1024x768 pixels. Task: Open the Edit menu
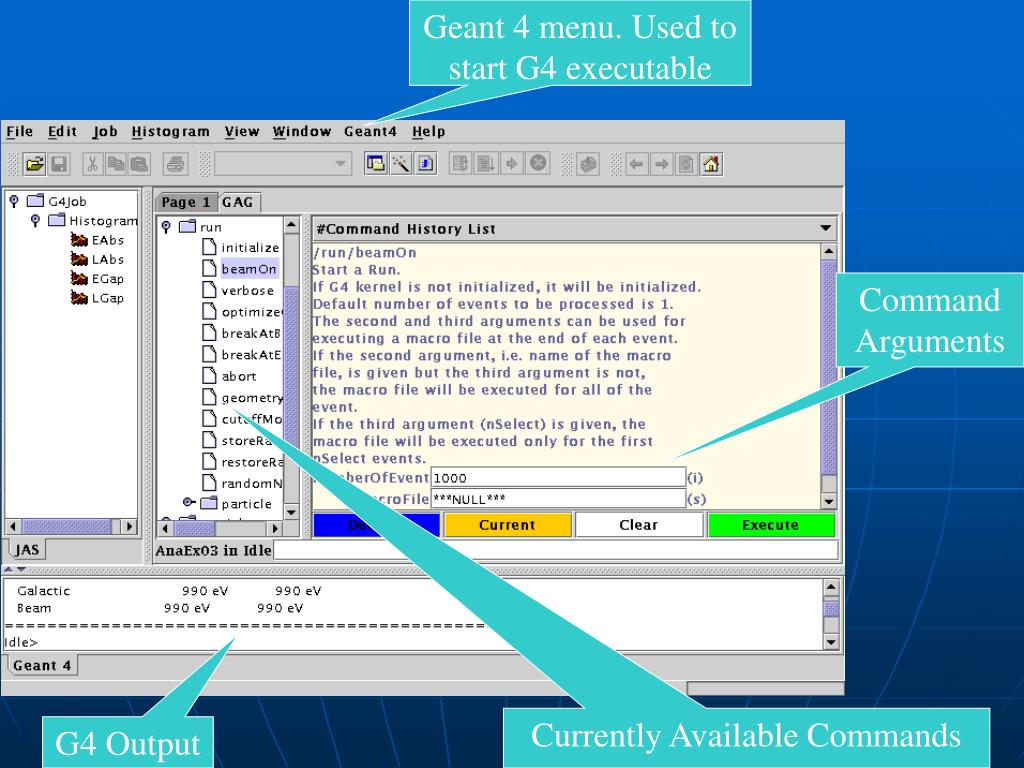click(62, 131)
